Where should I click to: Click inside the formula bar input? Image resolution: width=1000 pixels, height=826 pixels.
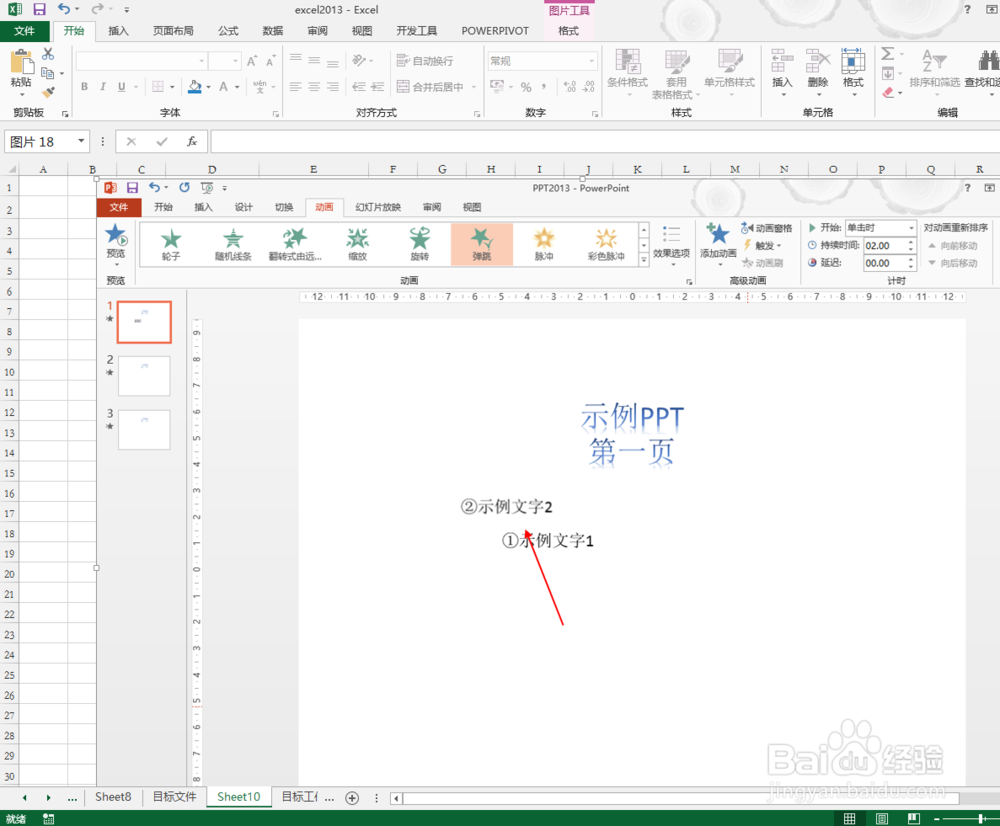point(605,142)
